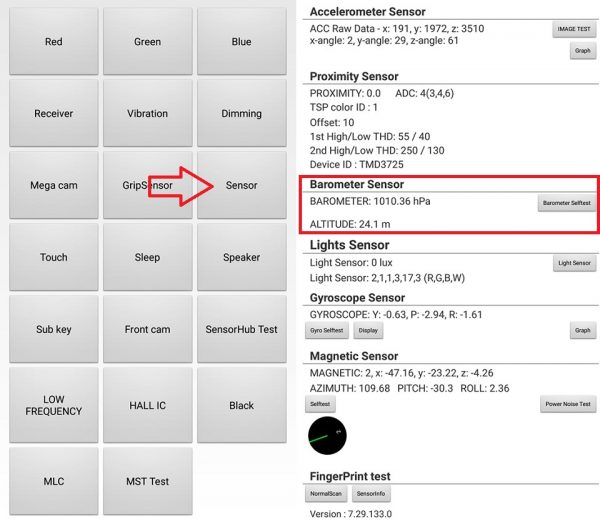
Task: Select Device ID TMD3725 text
Action: (x=357, y=164)
